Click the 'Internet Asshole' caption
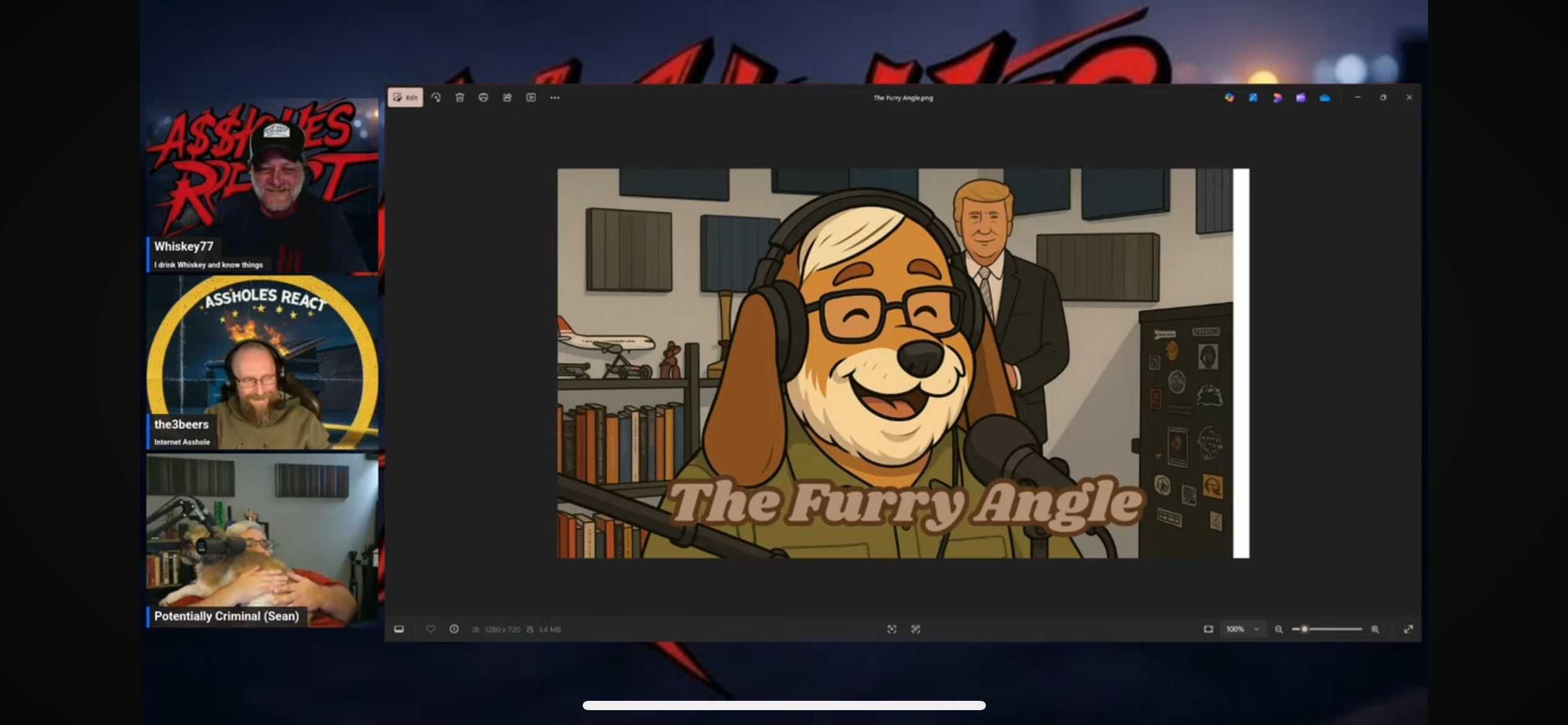The width and height of the screenshot is (1568, 725). point(181,442)
